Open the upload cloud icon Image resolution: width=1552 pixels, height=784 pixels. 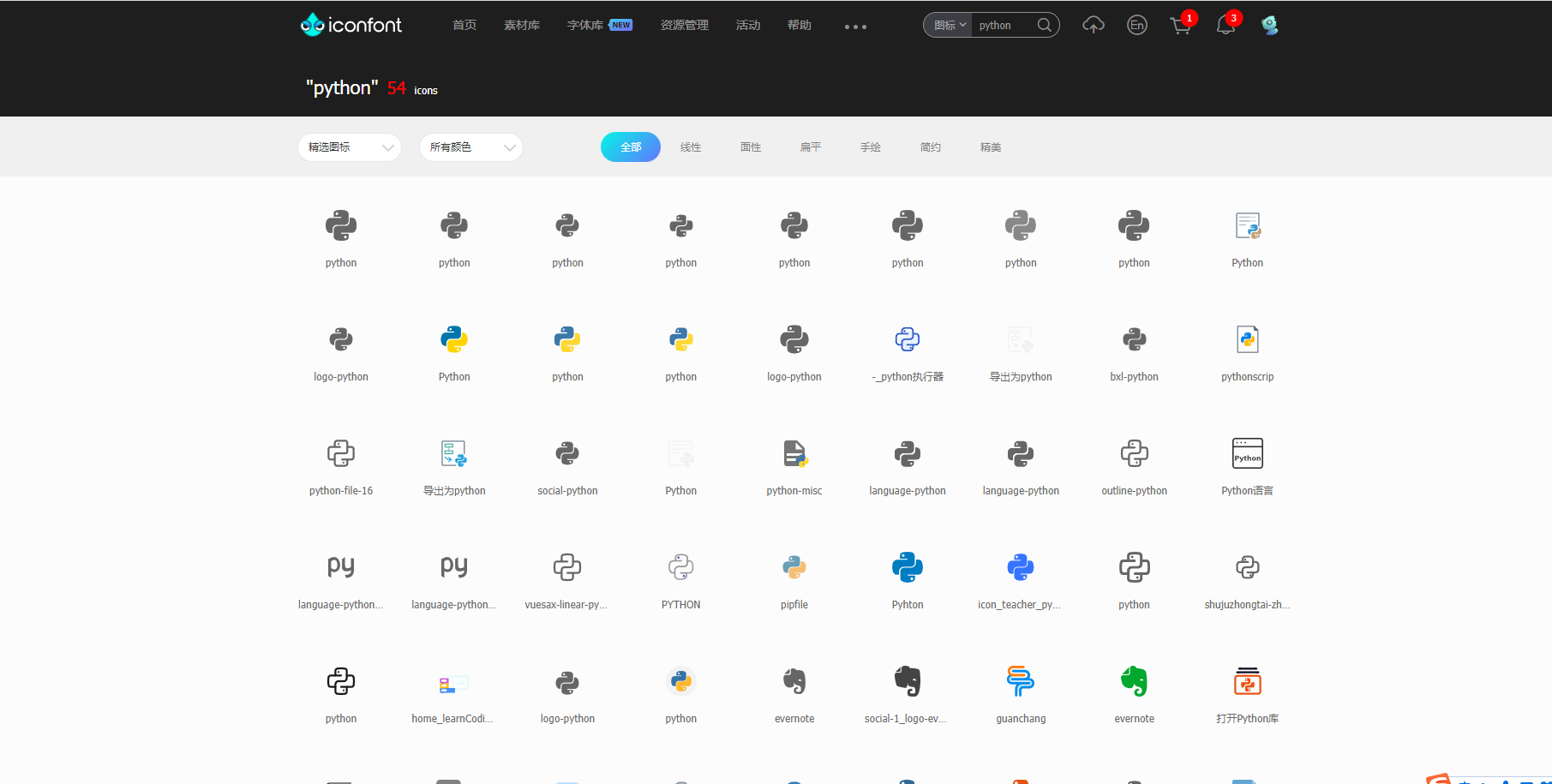(x=1093, y=25)
